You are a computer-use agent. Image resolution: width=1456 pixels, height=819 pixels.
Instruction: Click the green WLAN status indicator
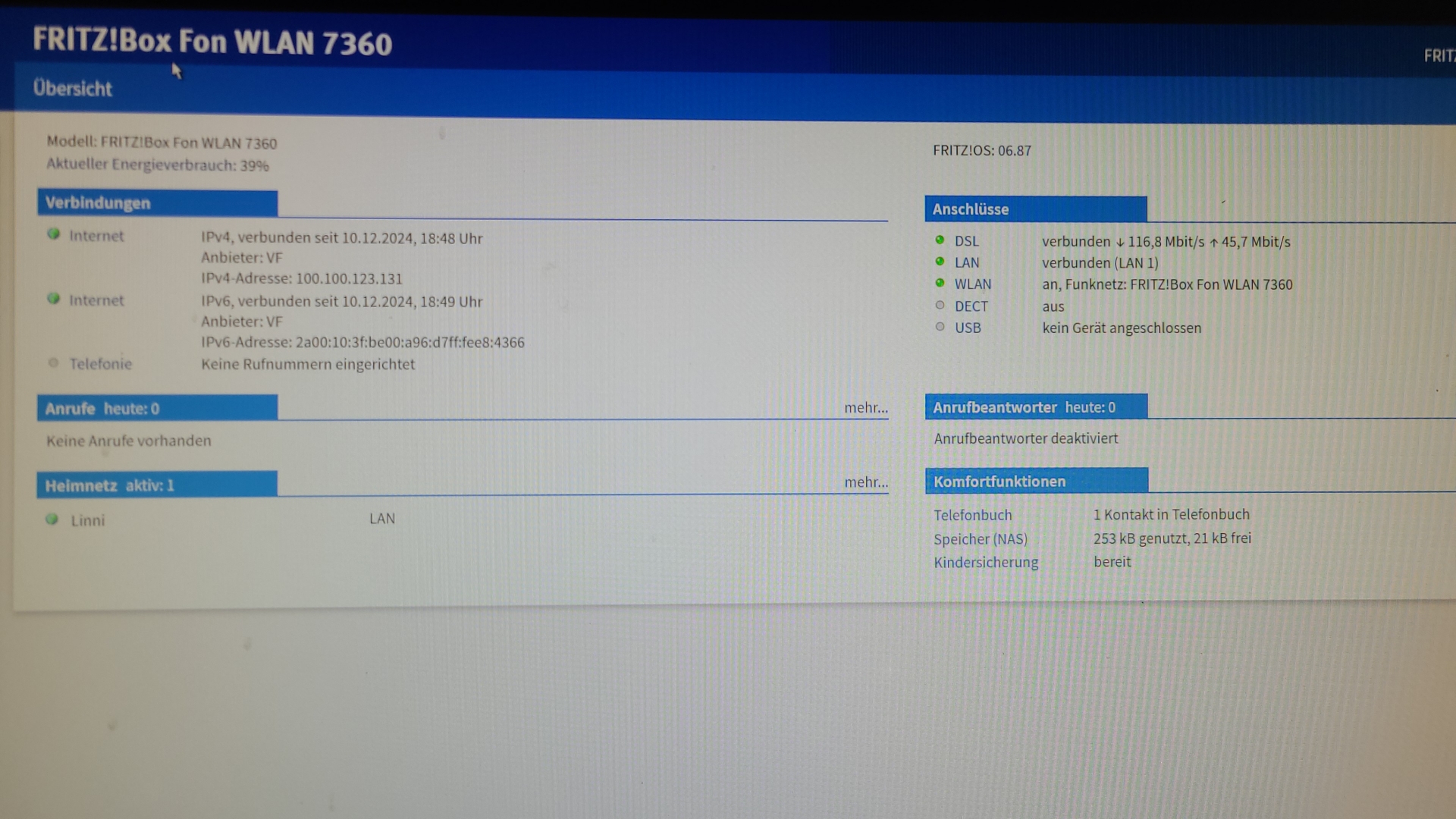click(x=940, y=283)
